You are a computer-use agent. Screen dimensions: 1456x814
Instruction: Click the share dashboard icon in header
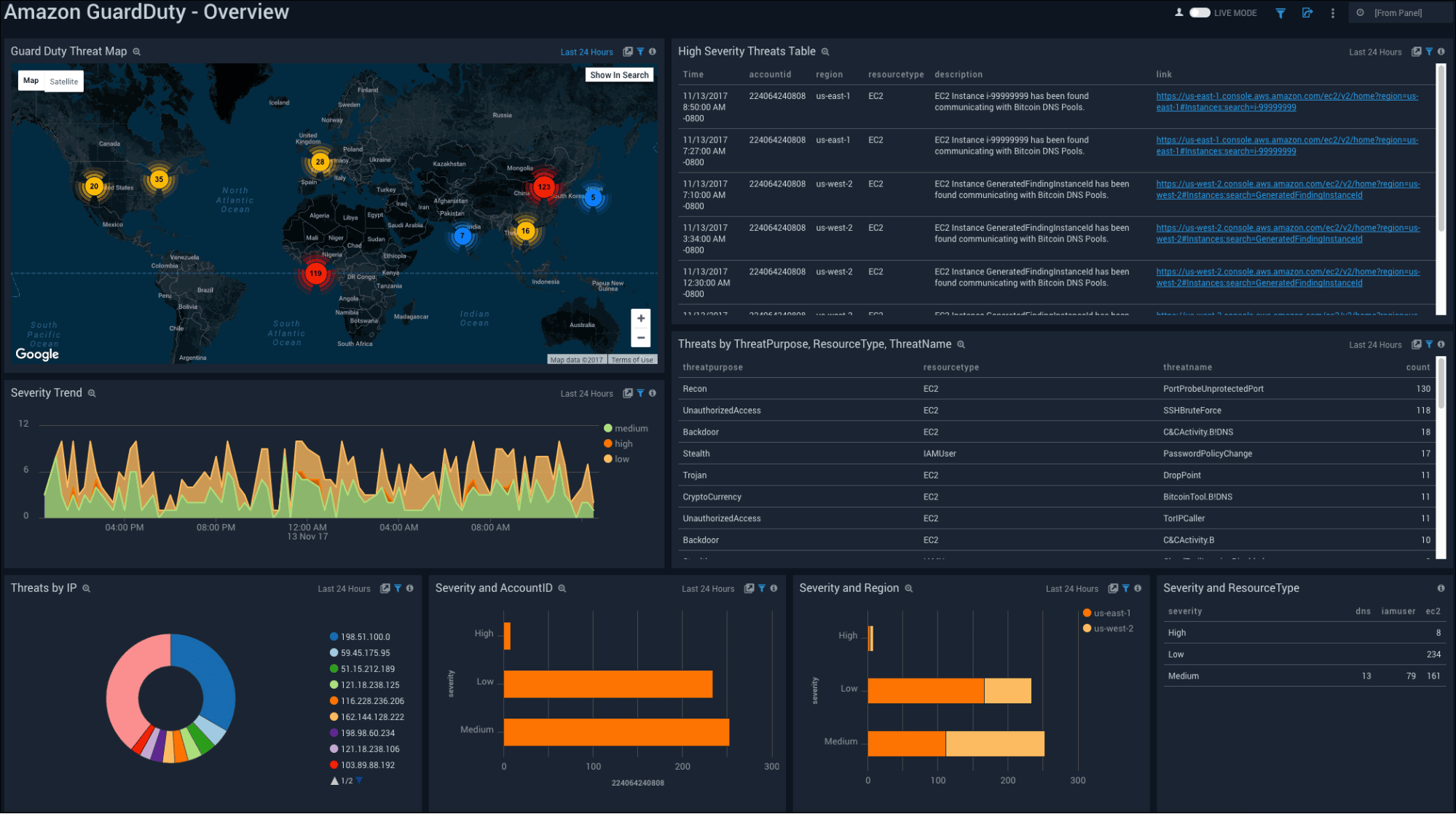tap(1307, 12)
